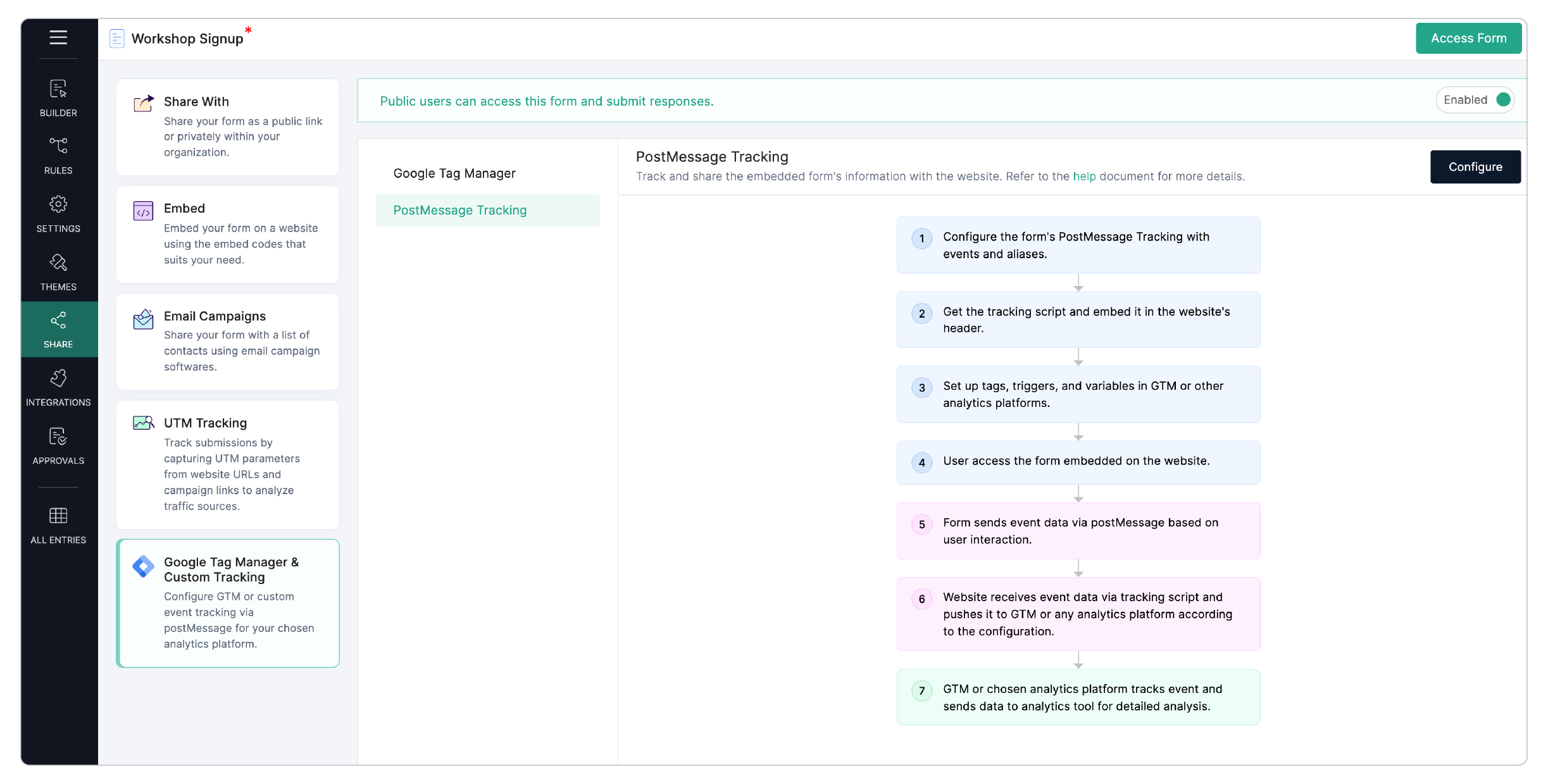
Task: Disable the Enabled public access toggle
Action: (1475, 99)
